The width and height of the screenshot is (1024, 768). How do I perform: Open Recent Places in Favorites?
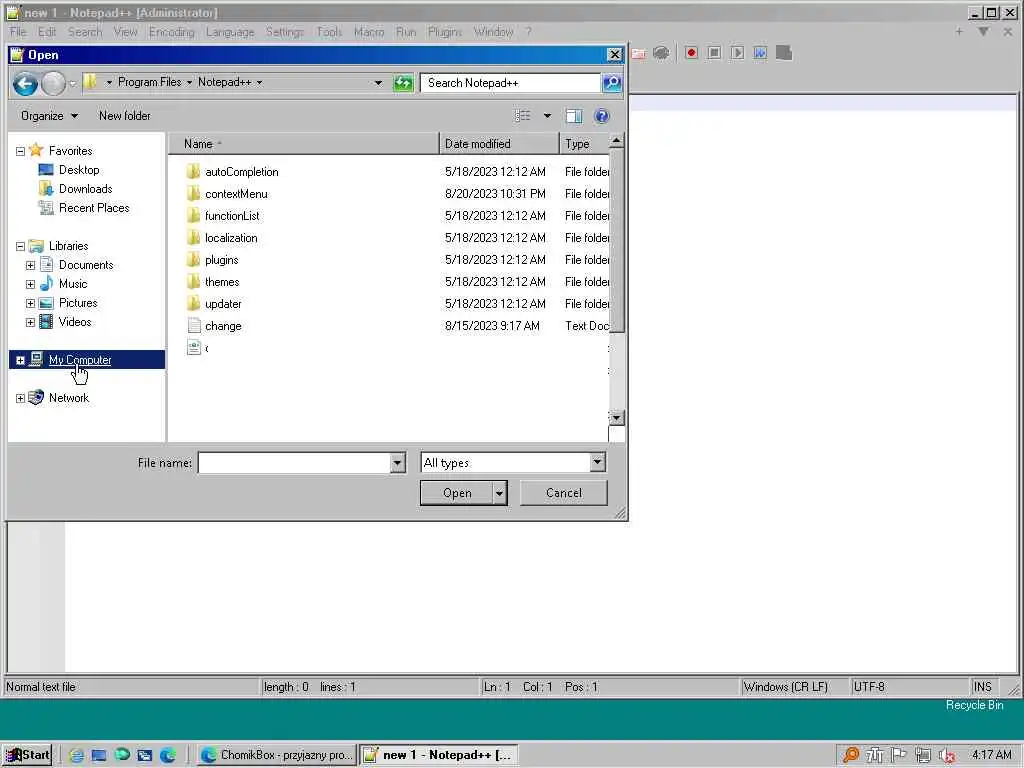pos(94,208)
